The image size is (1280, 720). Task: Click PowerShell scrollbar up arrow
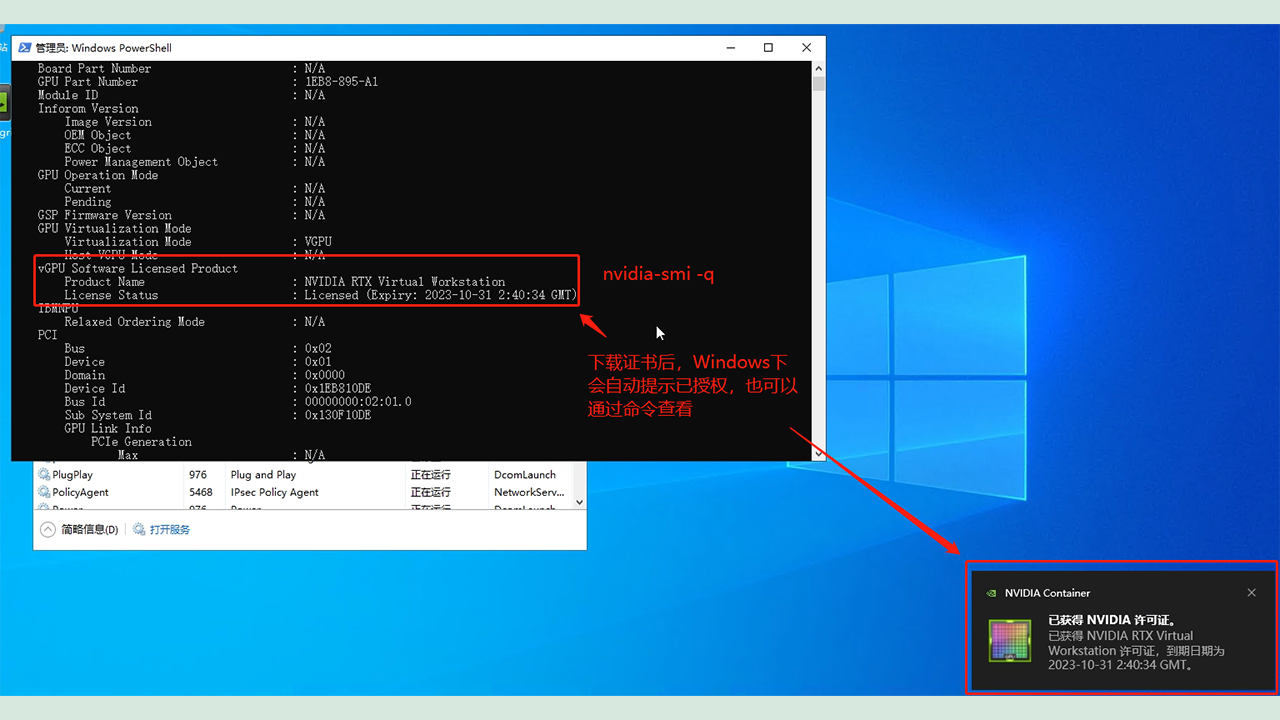tap(819, 69)
